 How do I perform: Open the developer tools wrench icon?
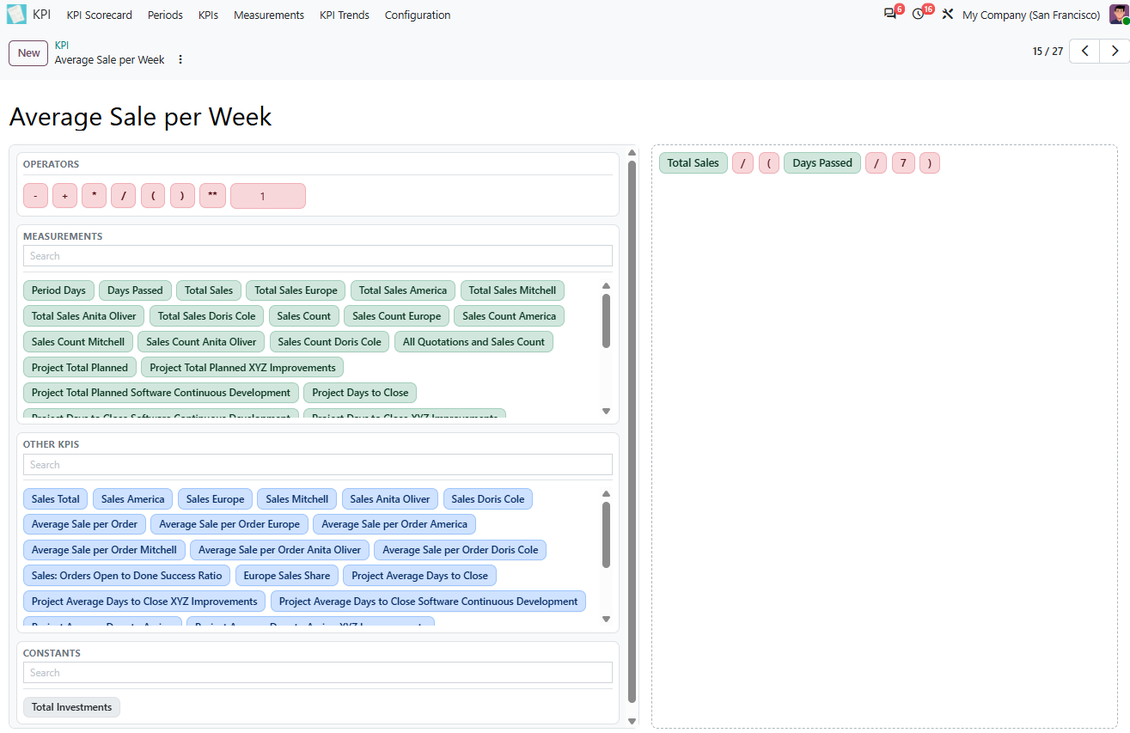pos(948,14)
